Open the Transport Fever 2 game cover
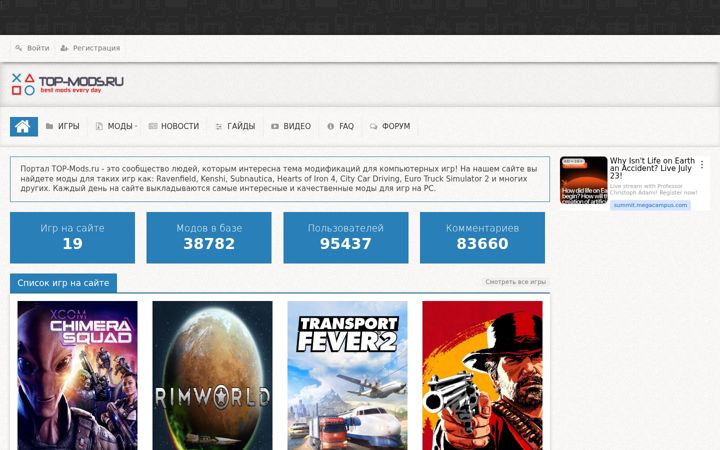This screenshot has width=720, height=450. 348,376
